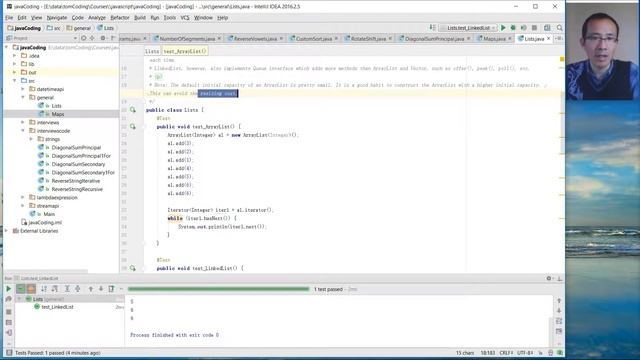The width and height of the screenshot is (640, 360).
Task: Expand the .idea folder
Action: (15, 56)
